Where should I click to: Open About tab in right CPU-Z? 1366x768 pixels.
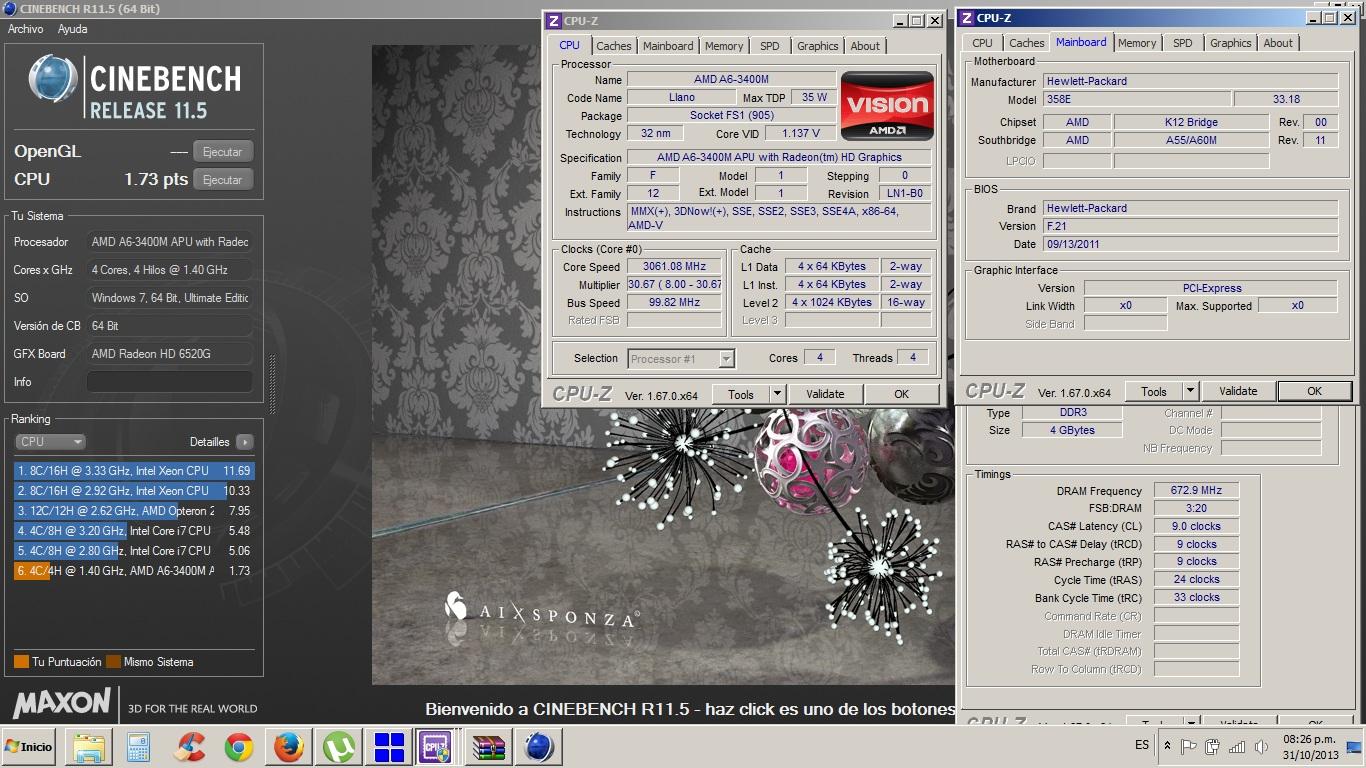pos(1278,43)
